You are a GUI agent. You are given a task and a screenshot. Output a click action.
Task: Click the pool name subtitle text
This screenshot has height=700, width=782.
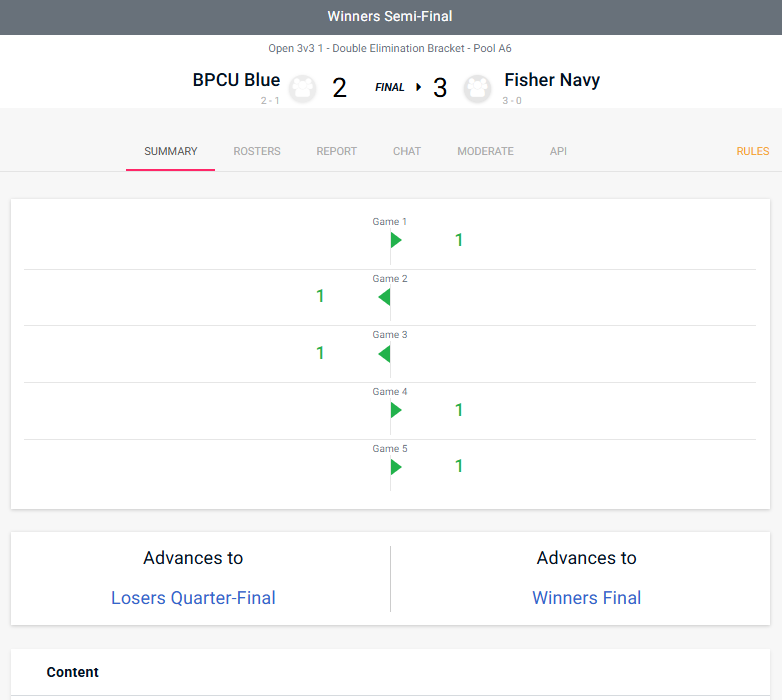(390, 48)
